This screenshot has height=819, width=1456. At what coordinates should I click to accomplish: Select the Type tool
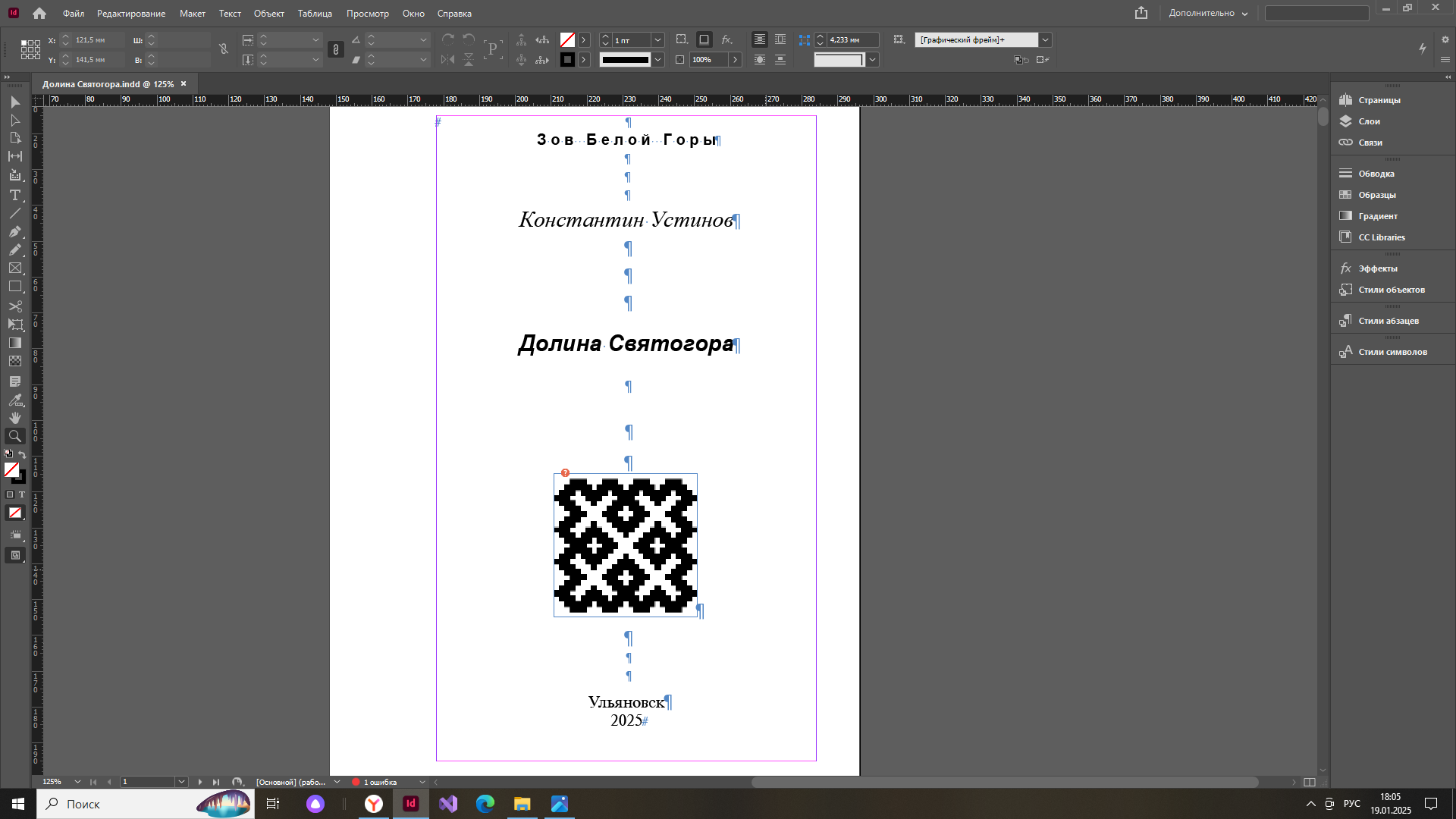[x=14, y=195]
